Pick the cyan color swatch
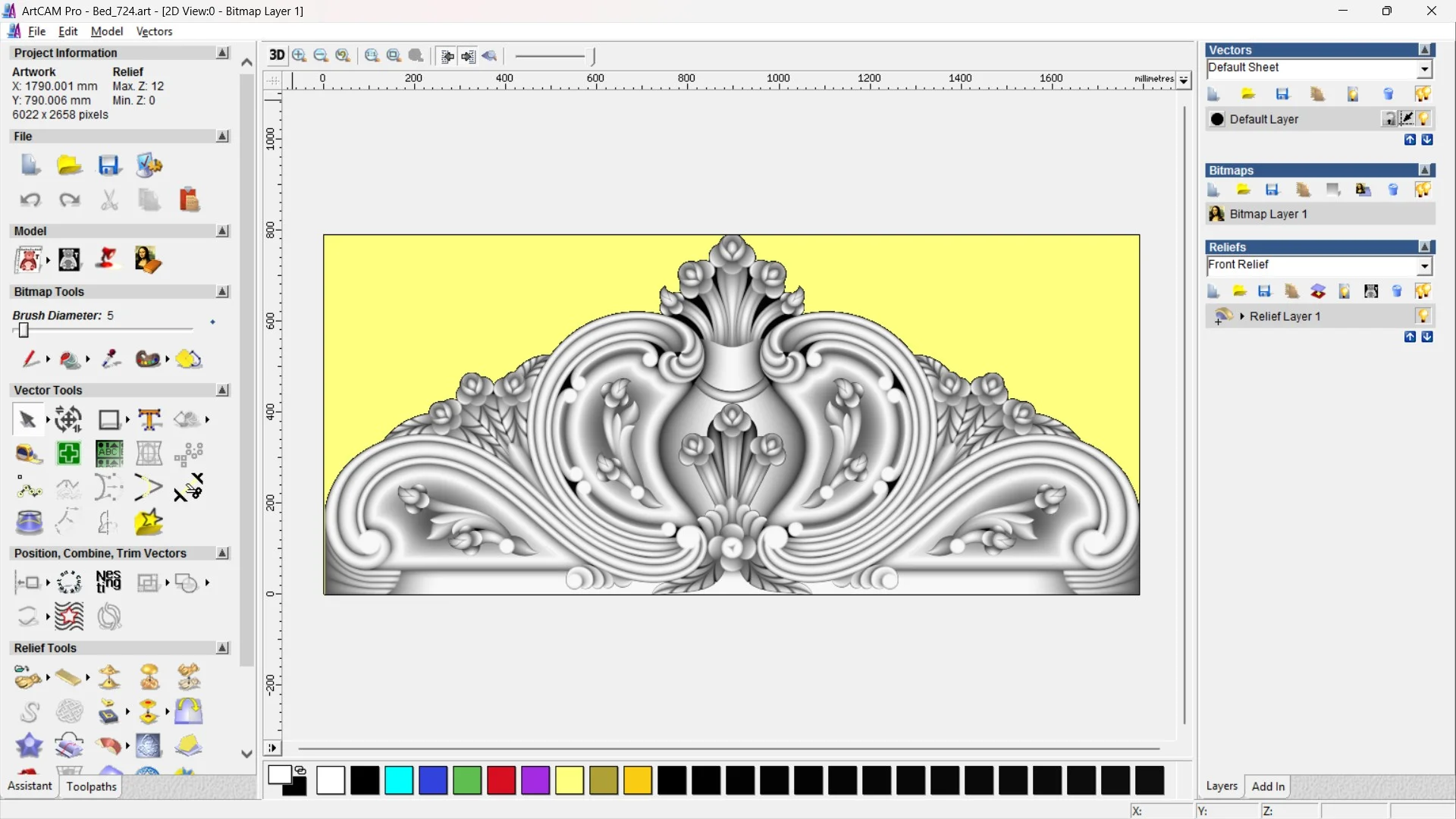The image size is (1456, 819). 399,780
